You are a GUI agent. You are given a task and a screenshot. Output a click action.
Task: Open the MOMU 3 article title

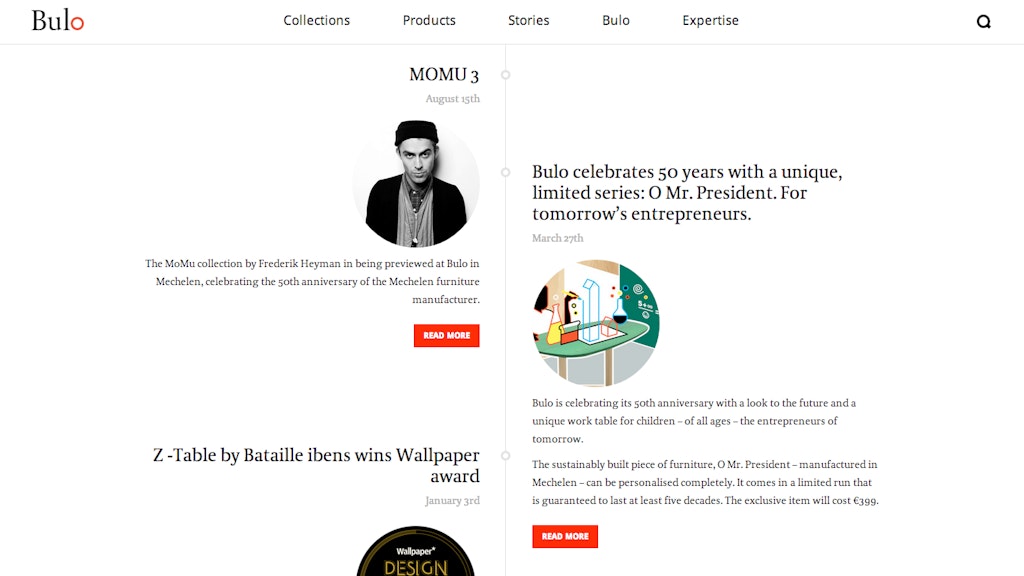pyautogui.click(x=444, y=75)
